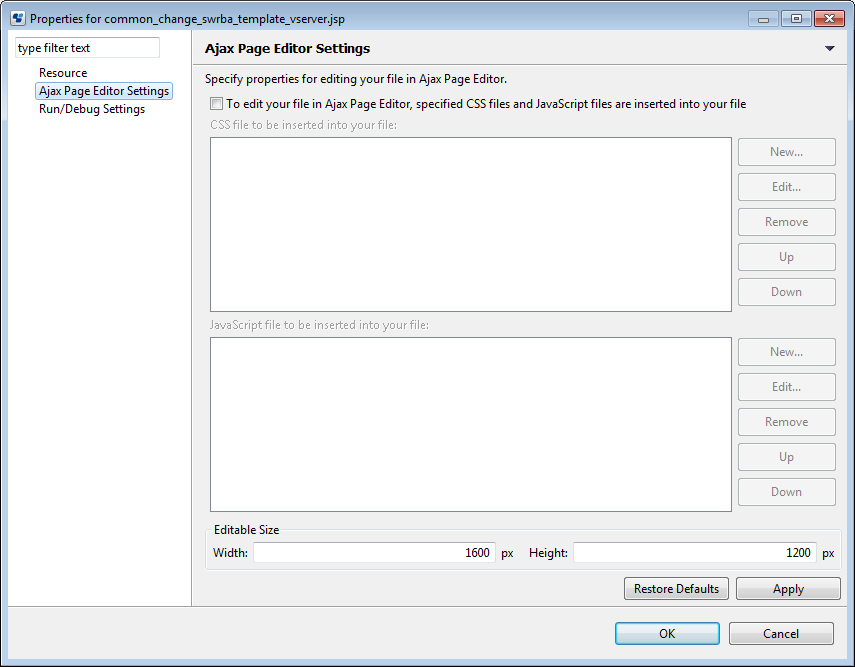The height and width of the screenshot is (667, 855).
Task: Maximize the properties dialog window
Action: pyautogui.click(x=796, y=19)
